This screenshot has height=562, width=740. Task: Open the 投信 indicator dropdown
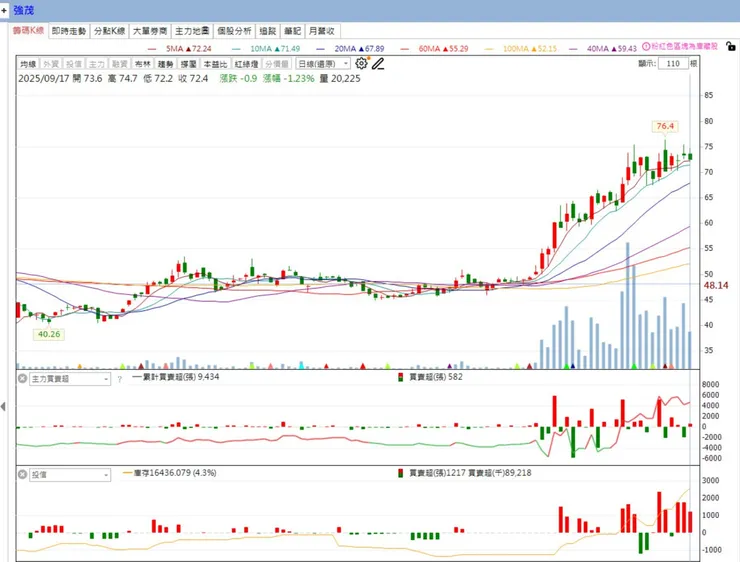70,475
